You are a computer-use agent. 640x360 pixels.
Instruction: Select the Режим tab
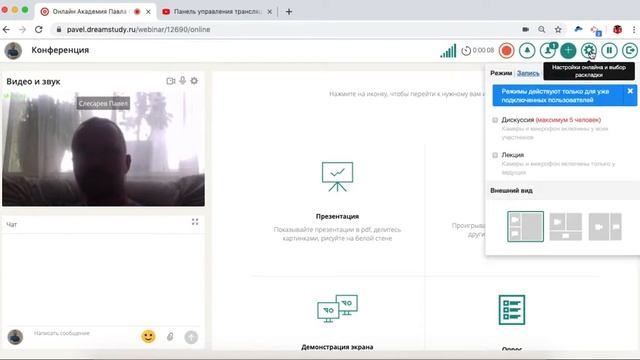501,73
